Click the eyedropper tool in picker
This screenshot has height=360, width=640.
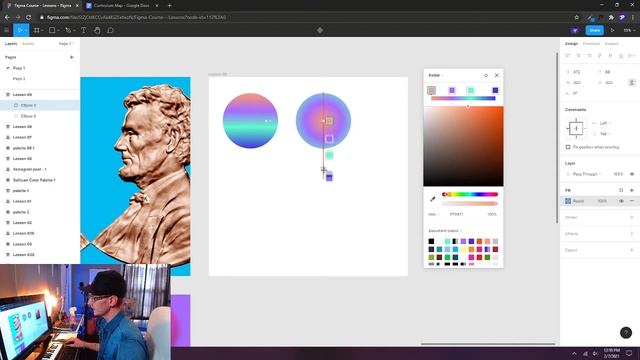pos(433,199)
